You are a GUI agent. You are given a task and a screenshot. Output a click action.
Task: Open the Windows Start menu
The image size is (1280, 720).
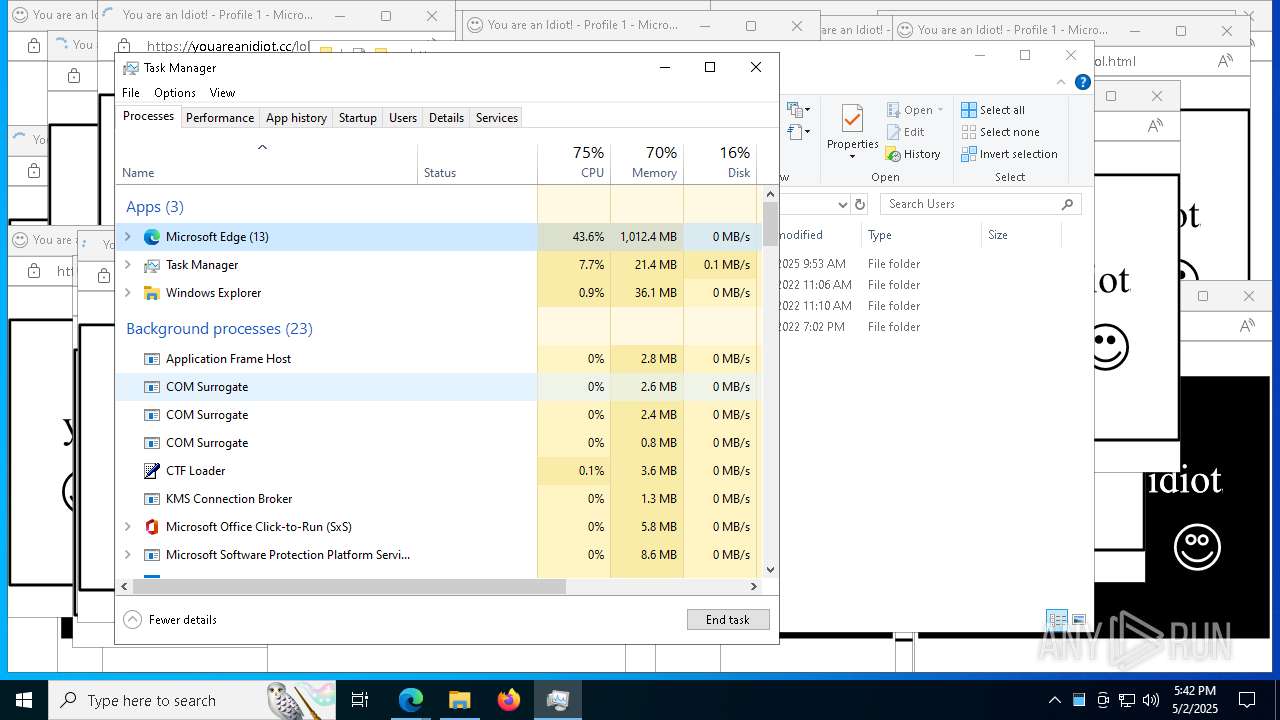click(x=24, y=700)
